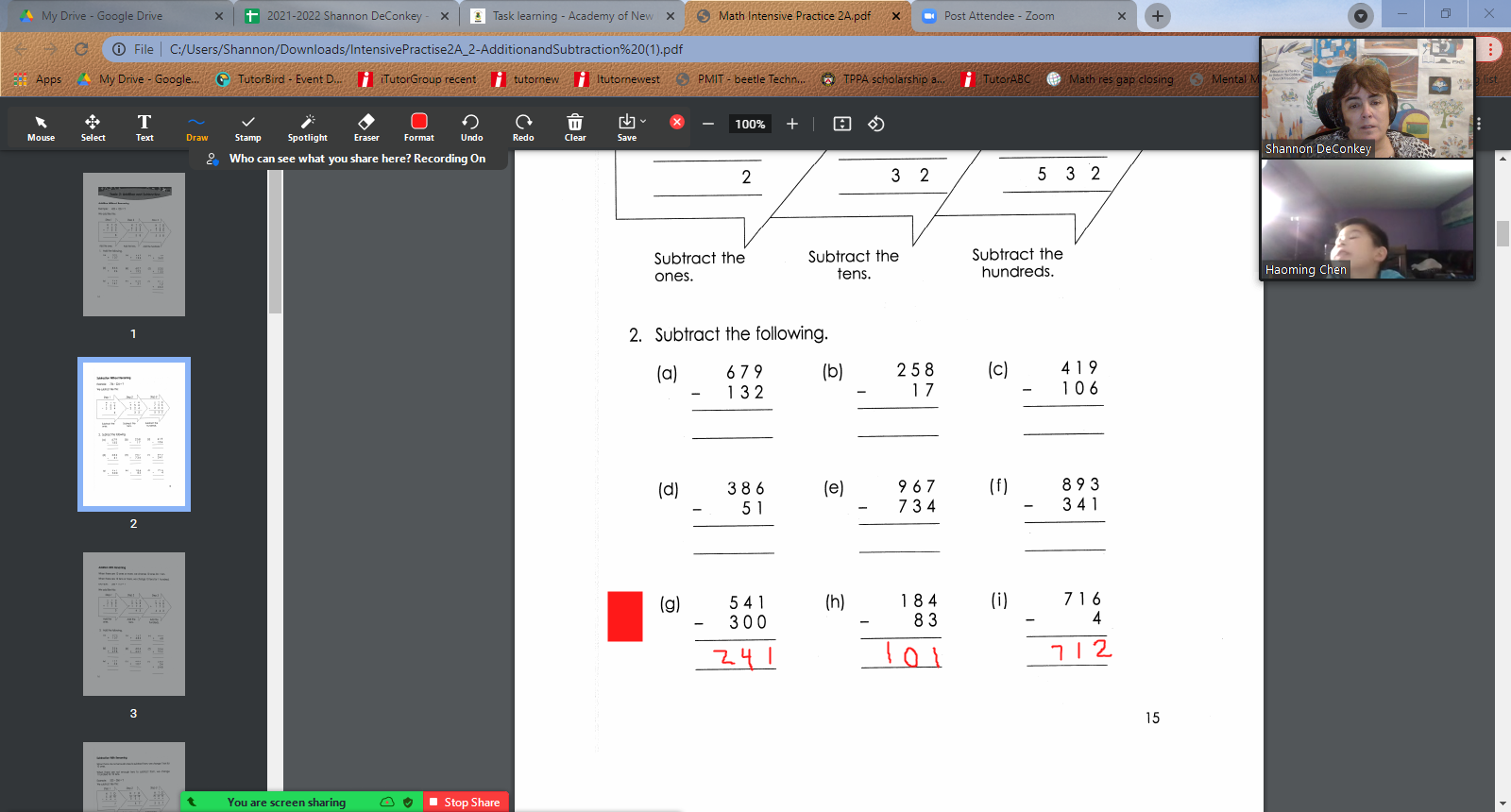This screenshot has height=812, width=1511.
Task: Click the PDF viewer vertical scrollbar thumb
Action: tap(1503, 233)
